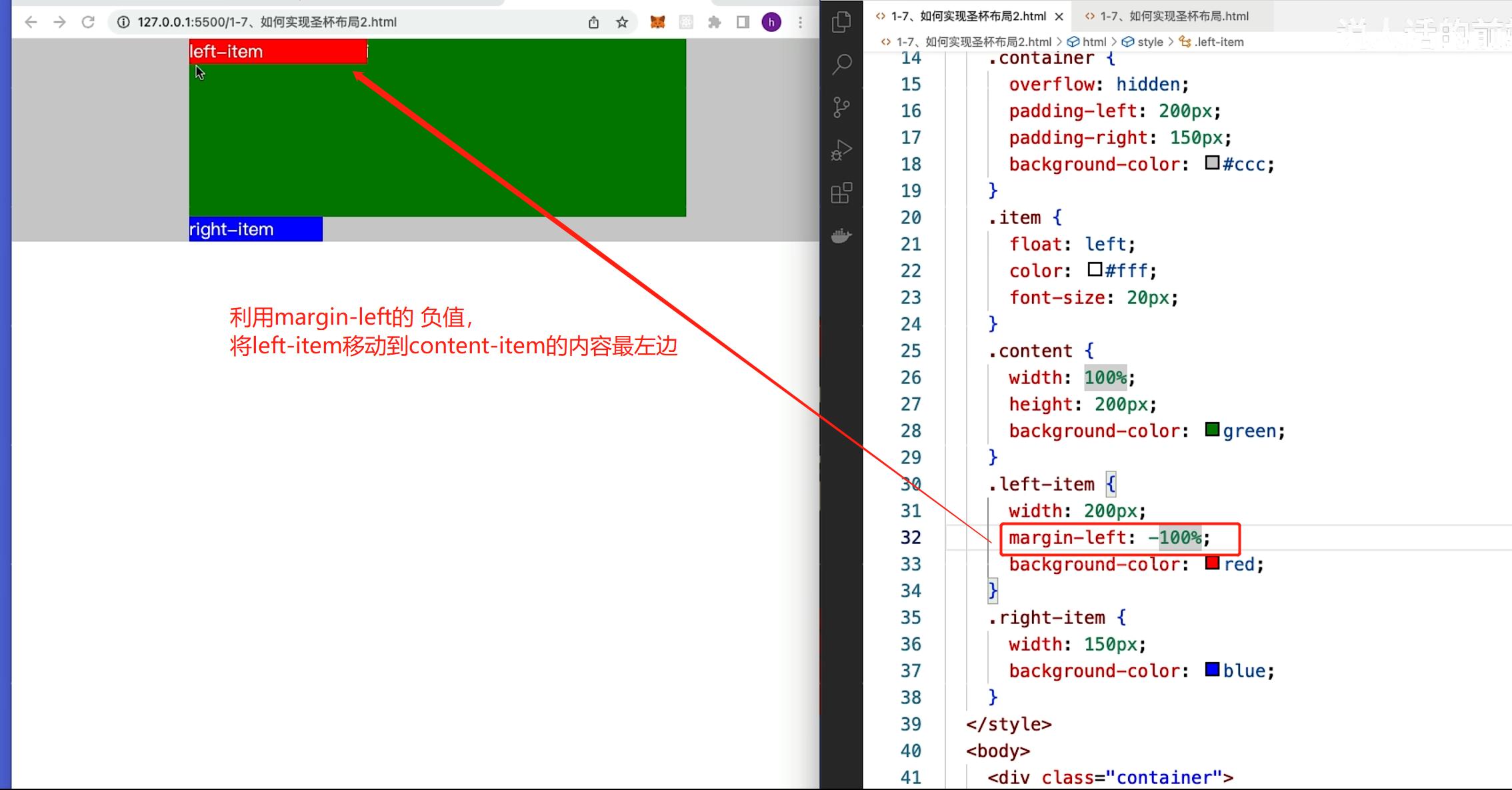Close the 圣杯布局2.html editor tab

click(x=1059, y=16)
